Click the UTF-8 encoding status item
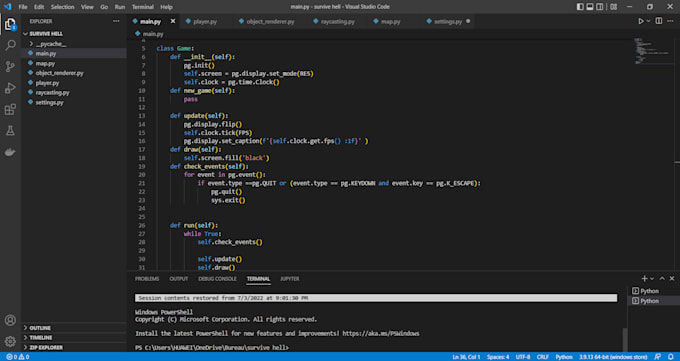This screenshot has width=680, height=361. tap(523, 357)
